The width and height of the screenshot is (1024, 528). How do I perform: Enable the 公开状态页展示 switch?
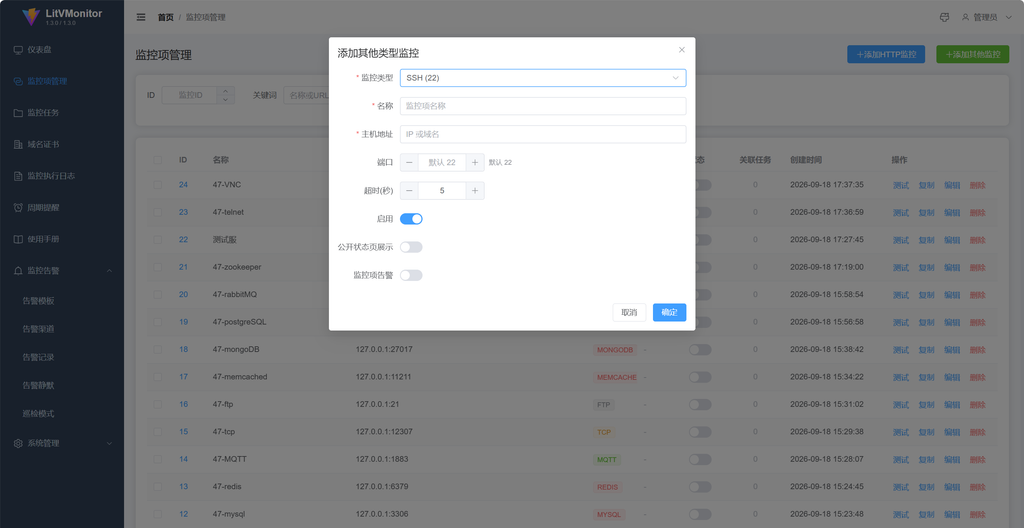point(411,247)
